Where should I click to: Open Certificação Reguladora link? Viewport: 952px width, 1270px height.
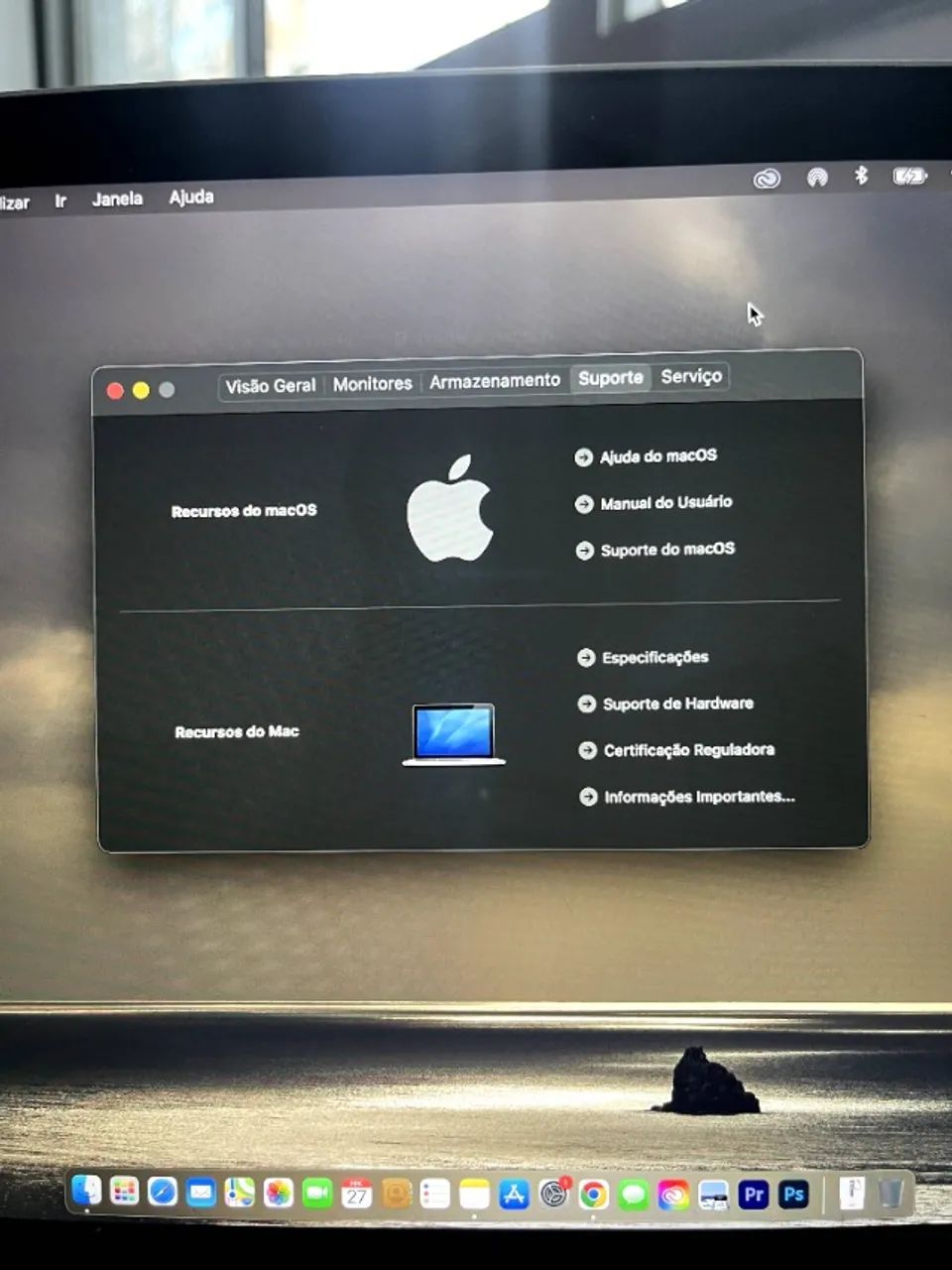pyautogui.click(x=676, y=750)
